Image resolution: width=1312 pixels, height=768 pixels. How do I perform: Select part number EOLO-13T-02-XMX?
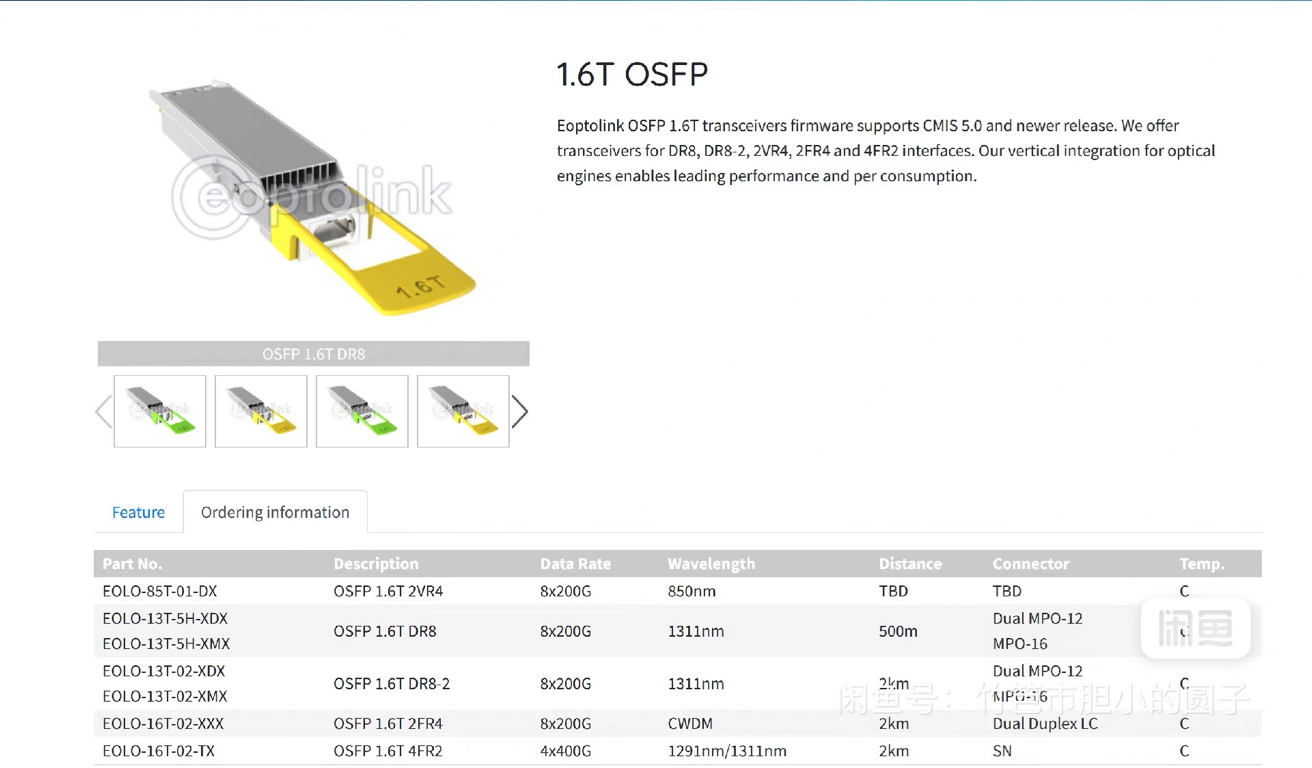(165, 696)
